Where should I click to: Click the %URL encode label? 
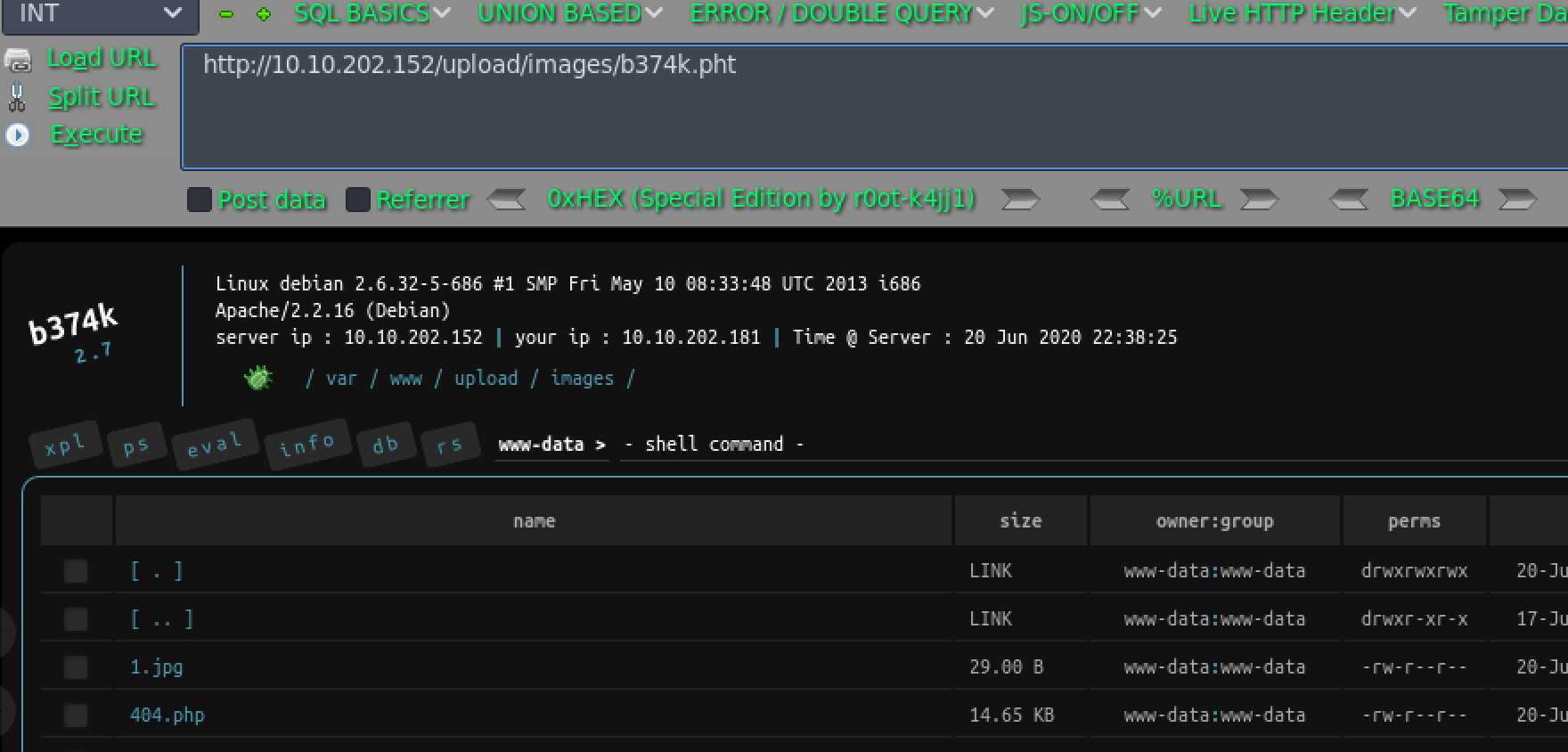point(1186,199)
